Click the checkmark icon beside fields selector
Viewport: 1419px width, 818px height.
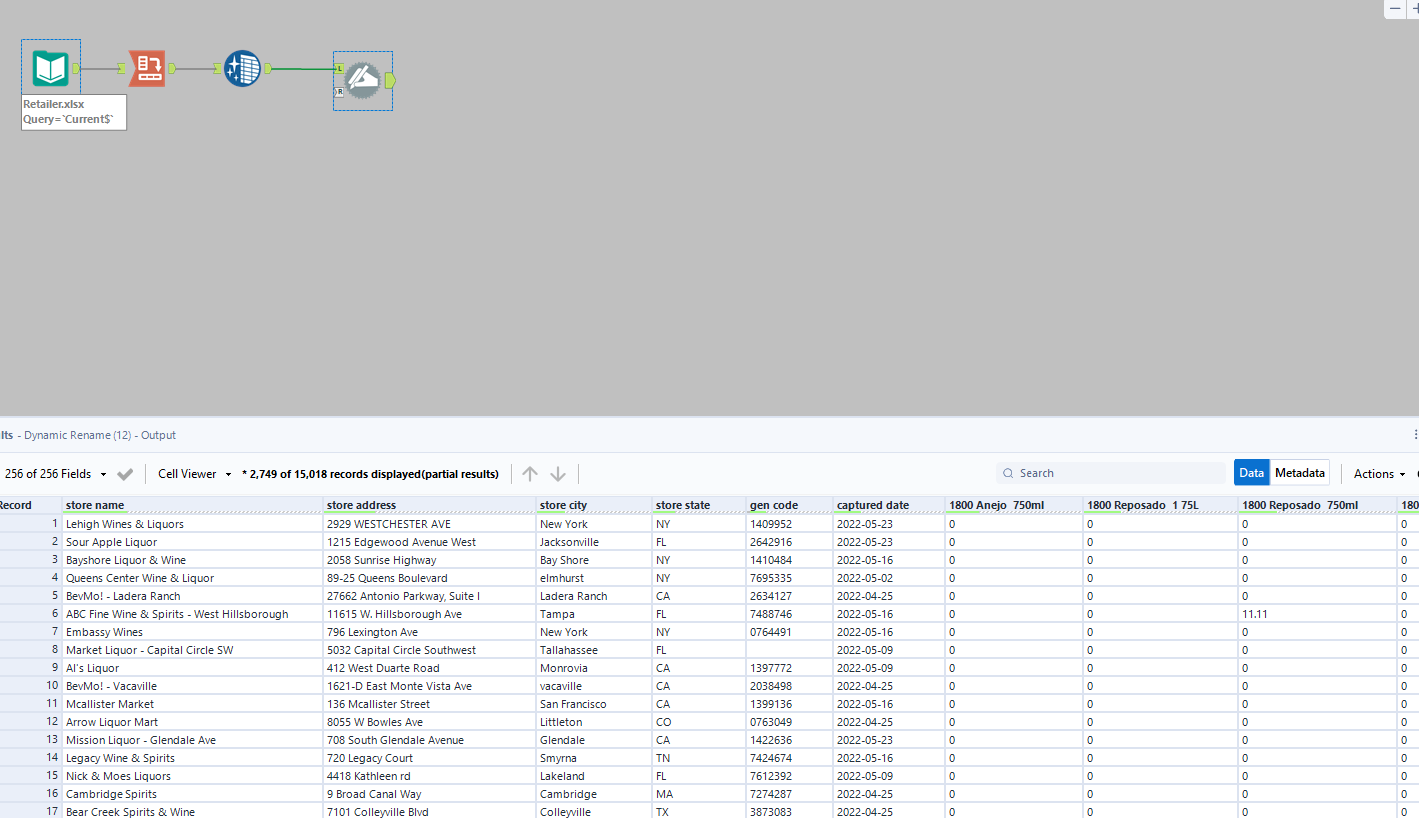coord(125,474)
